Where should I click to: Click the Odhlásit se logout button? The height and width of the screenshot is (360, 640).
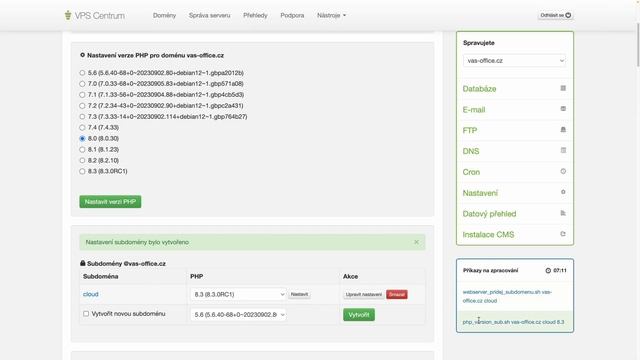(x=556, y=15)
